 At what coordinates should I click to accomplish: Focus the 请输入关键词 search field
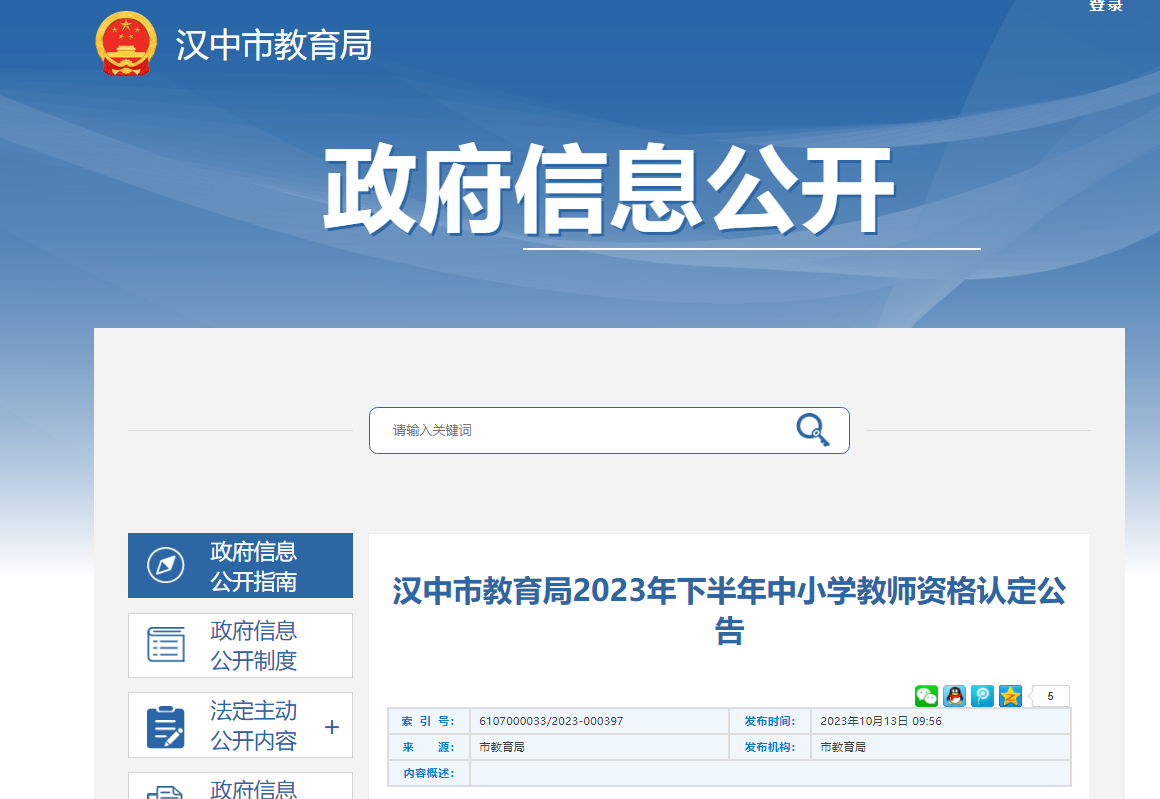coord(580,430)
